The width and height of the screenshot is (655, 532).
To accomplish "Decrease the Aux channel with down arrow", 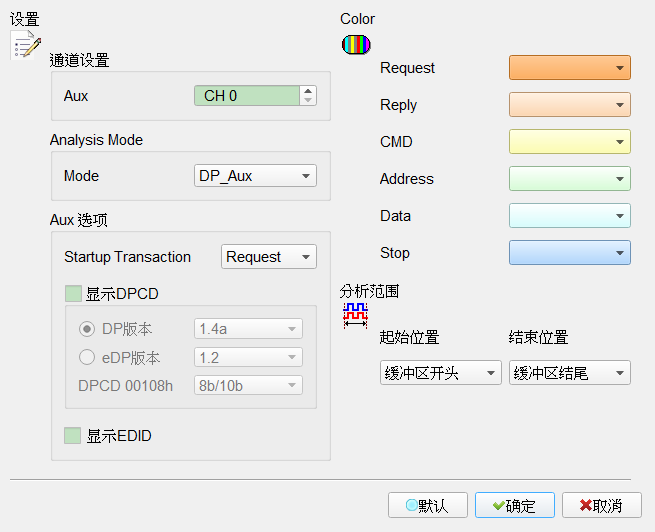I will pyautogui.click(x=308, y=100).
